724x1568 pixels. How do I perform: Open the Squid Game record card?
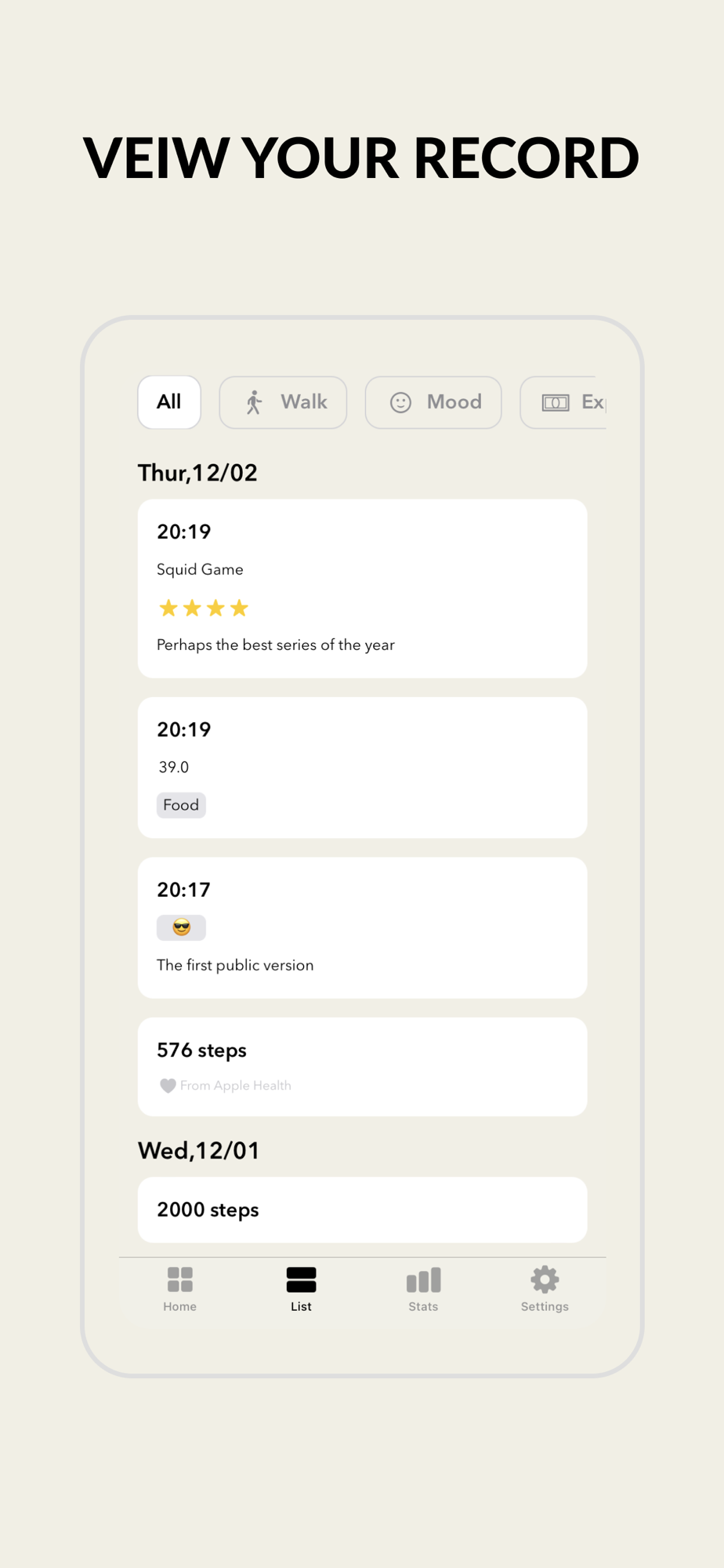click(362, 588)
